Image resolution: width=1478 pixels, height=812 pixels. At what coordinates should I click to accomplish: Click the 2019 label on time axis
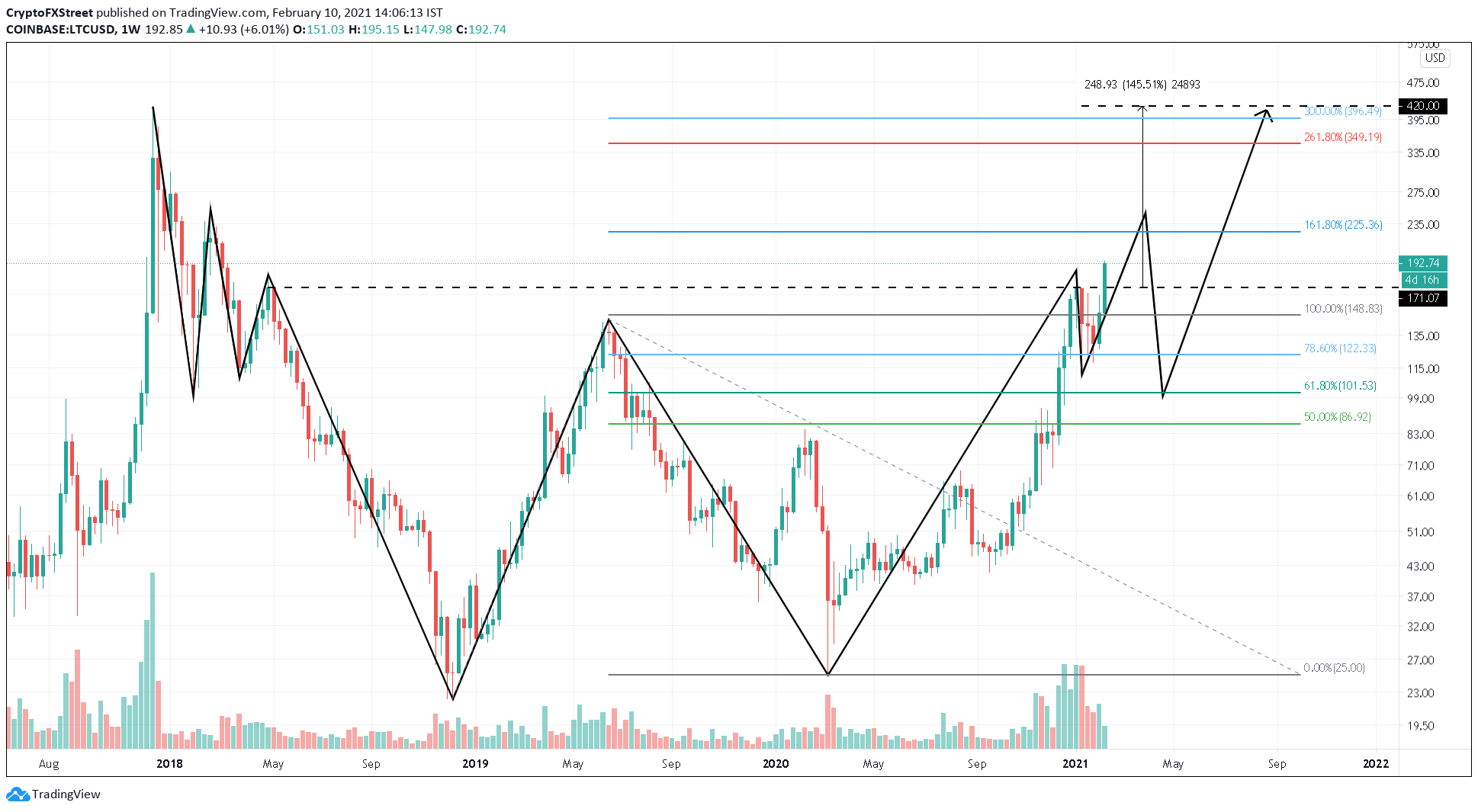475,764
